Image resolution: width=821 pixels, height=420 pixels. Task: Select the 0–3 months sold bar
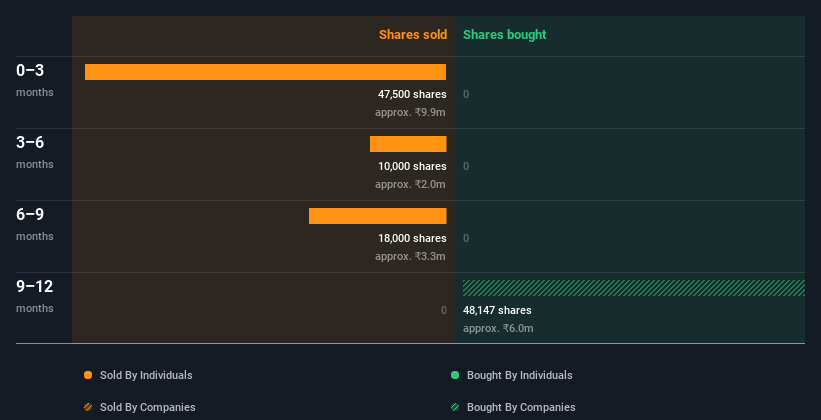tap(265, 72)
